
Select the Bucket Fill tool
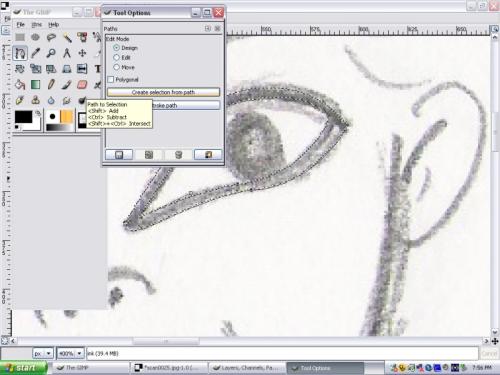click(x=20, y=84)
